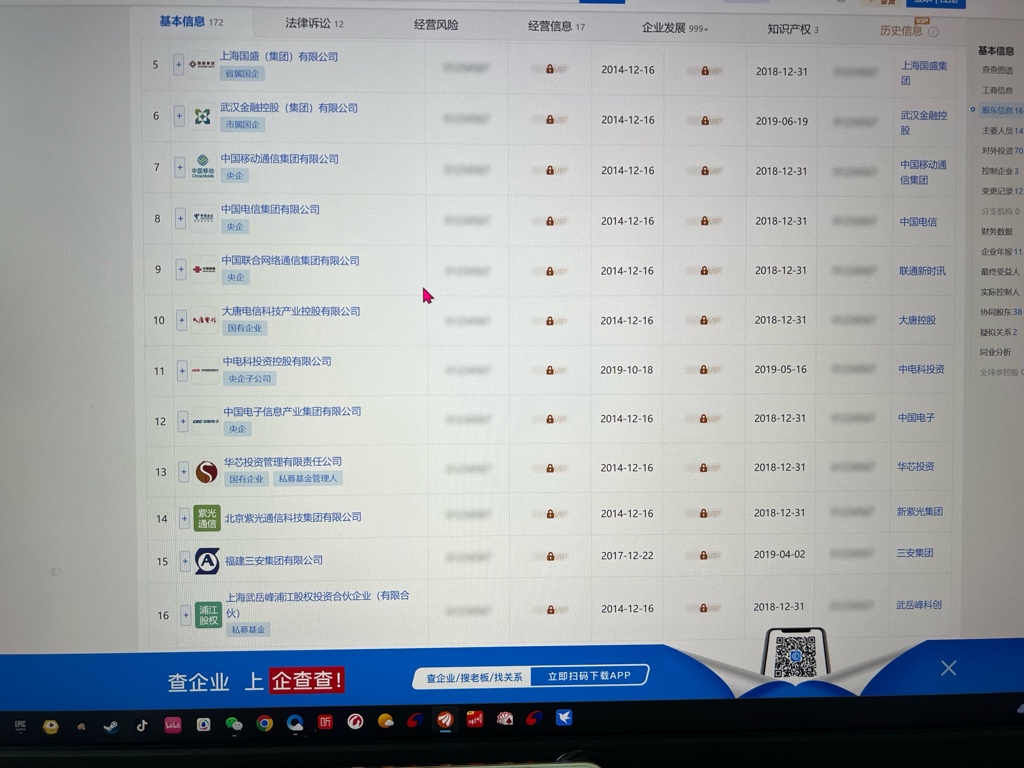
Task: Click the 私募基金管理人 tag
Action: [308, 479]
